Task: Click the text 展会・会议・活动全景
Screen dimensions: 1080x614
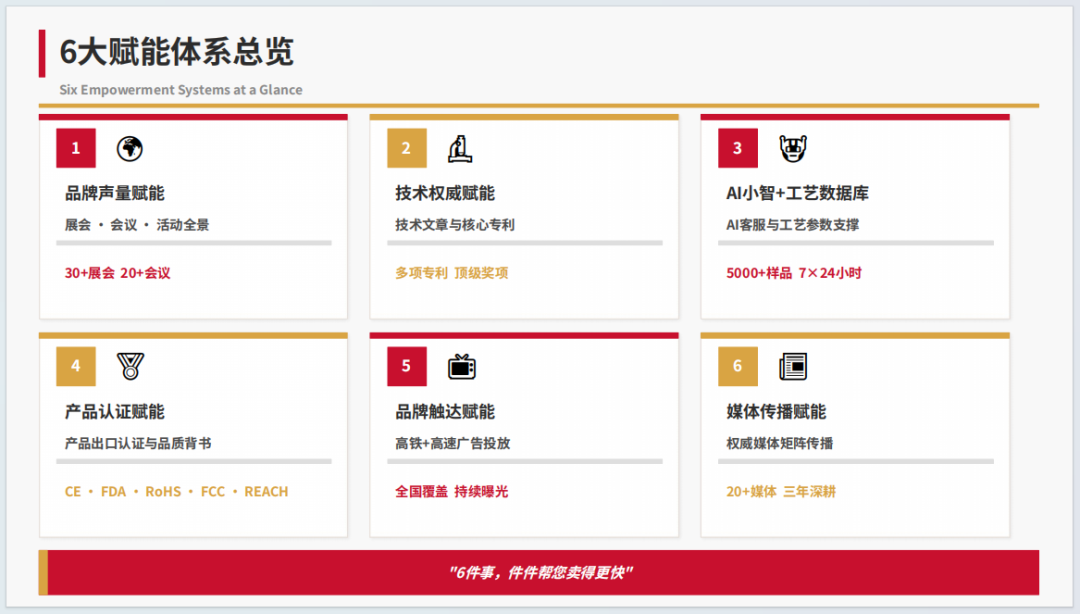Action: pos(137,225)
